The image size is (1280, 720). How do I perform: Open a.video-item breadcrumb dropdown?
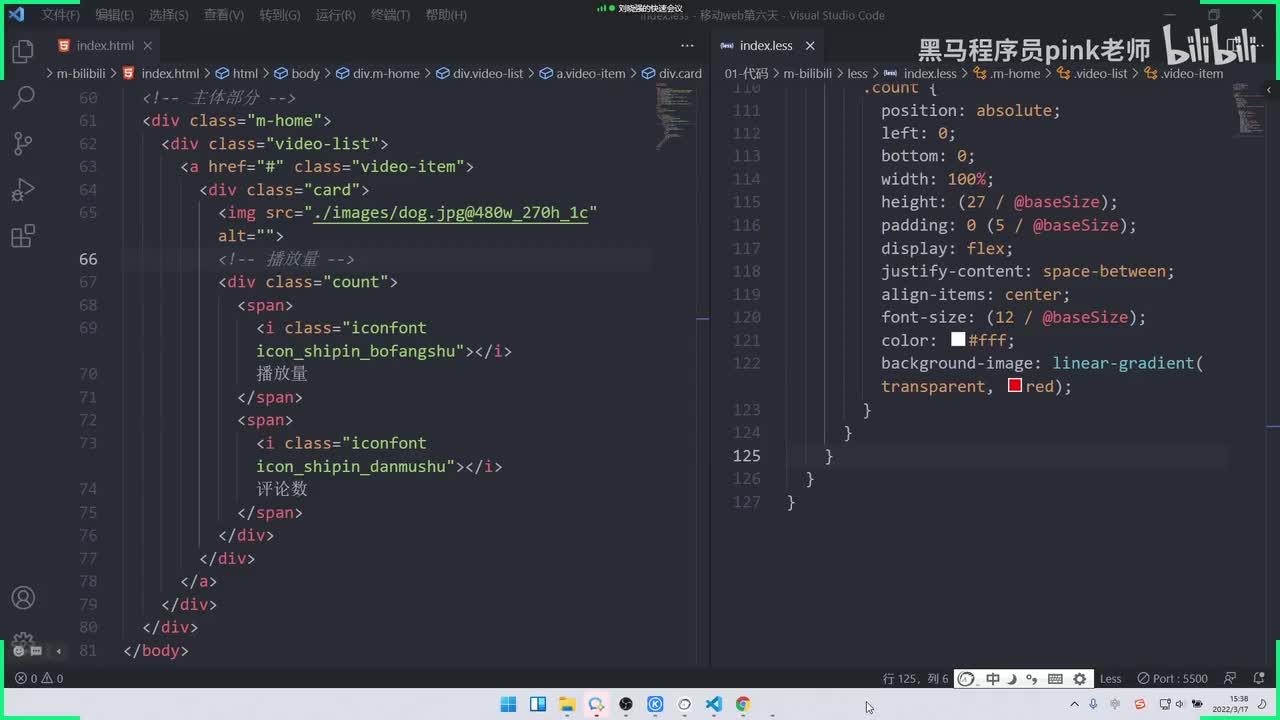582,73
